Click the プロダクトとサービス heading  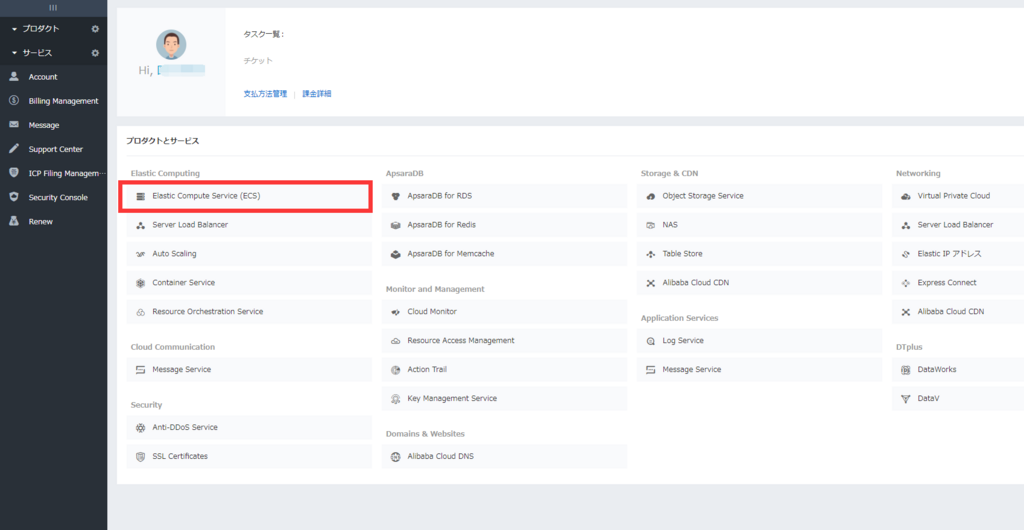[163, 140]
